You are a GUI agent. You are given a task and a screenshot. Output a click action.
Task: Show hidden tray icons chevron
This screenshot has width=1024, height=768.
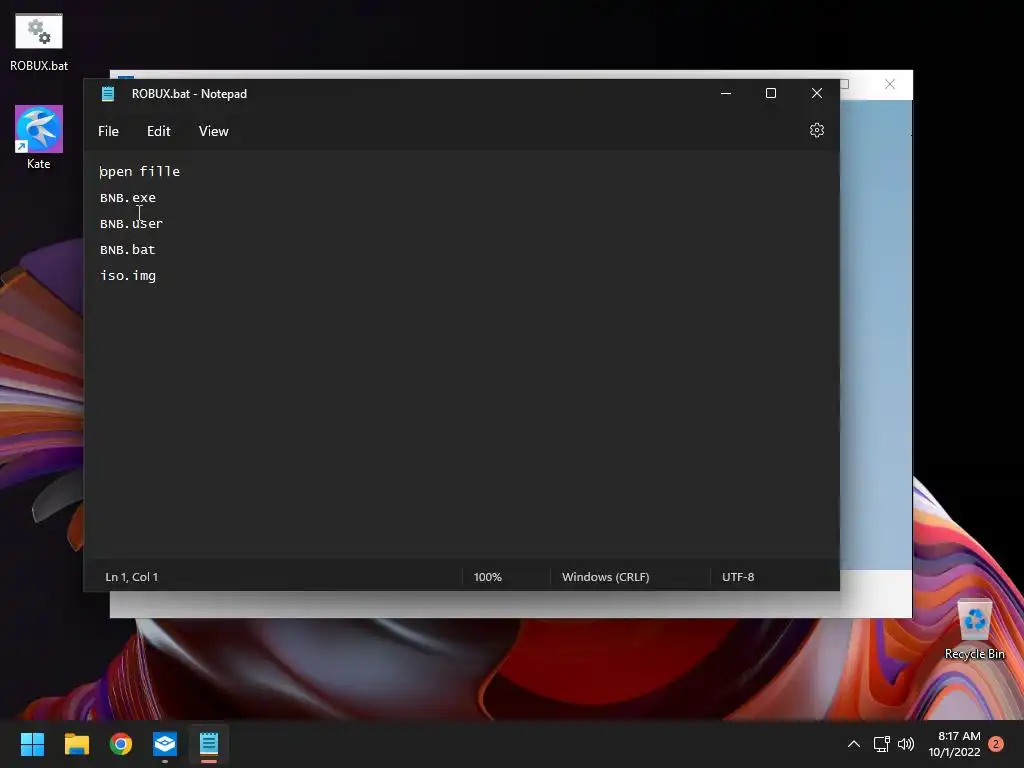(854, 744)
